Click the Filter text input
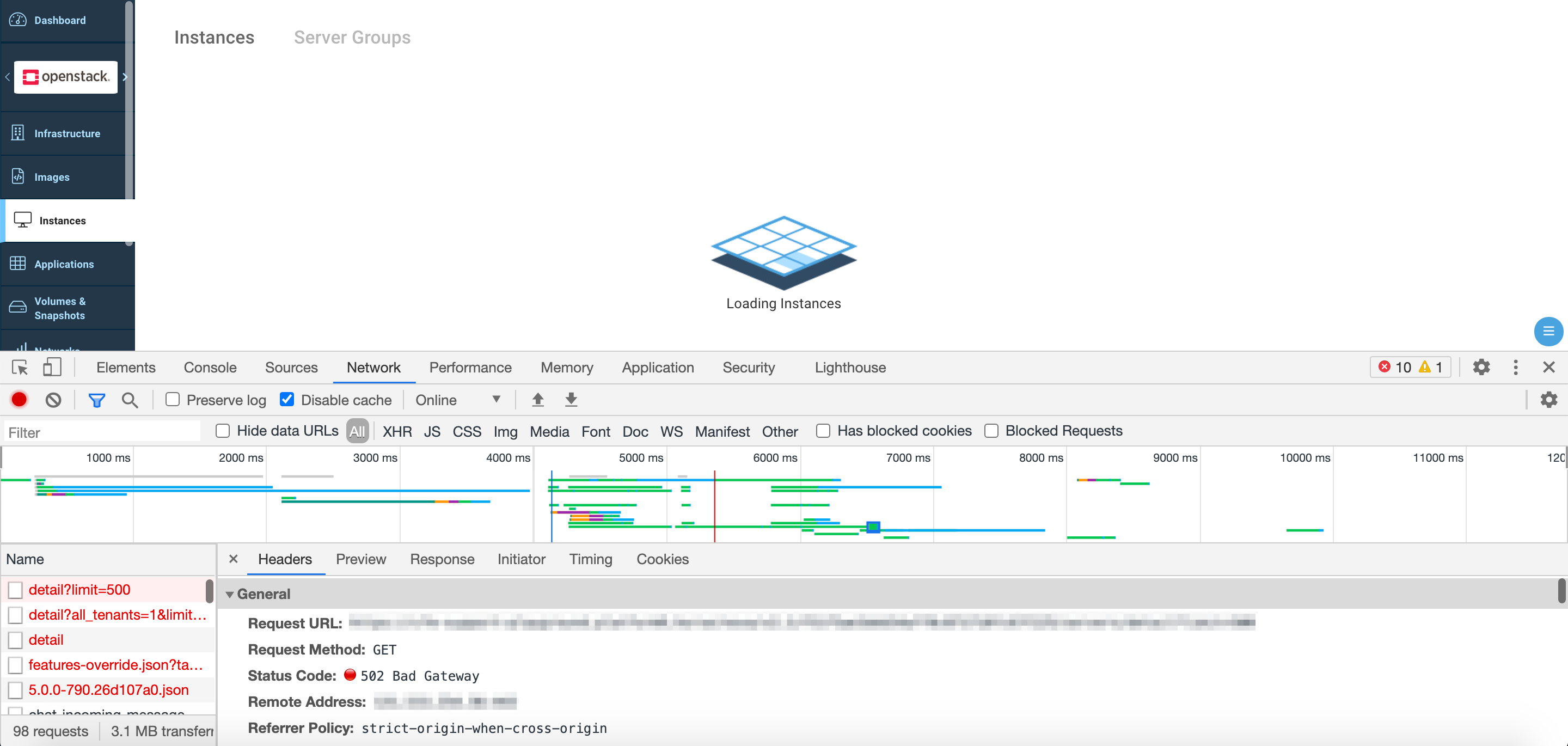Viewport: 1568px width, 746px height. 102,432
